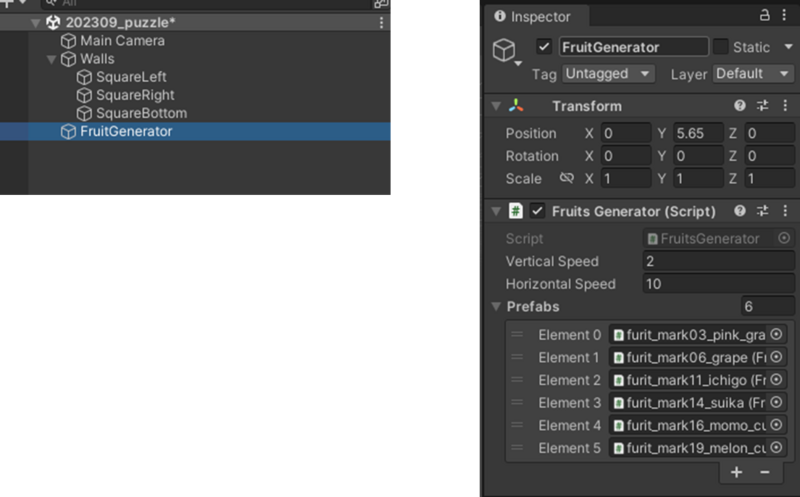Select SquareBottom in hierarchy
800x497 pixels.
pos(141,113)
